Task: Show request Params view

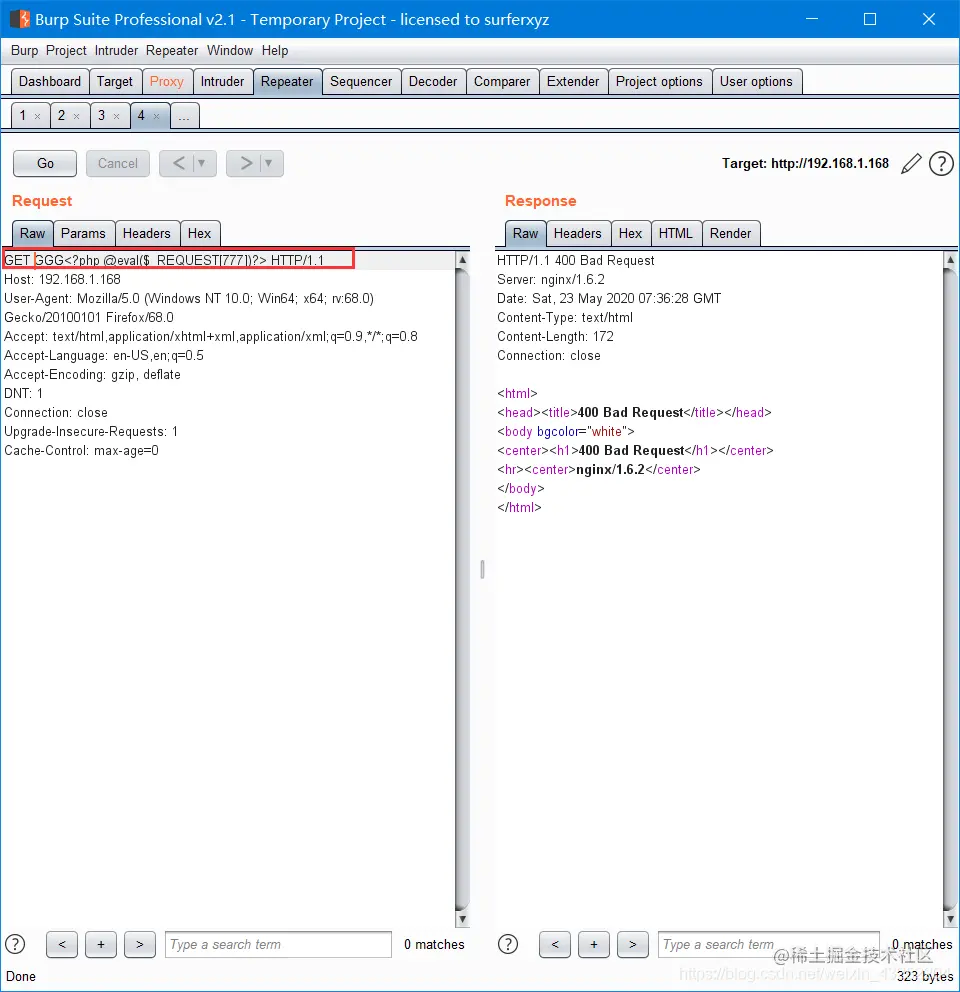Action: 83,233
